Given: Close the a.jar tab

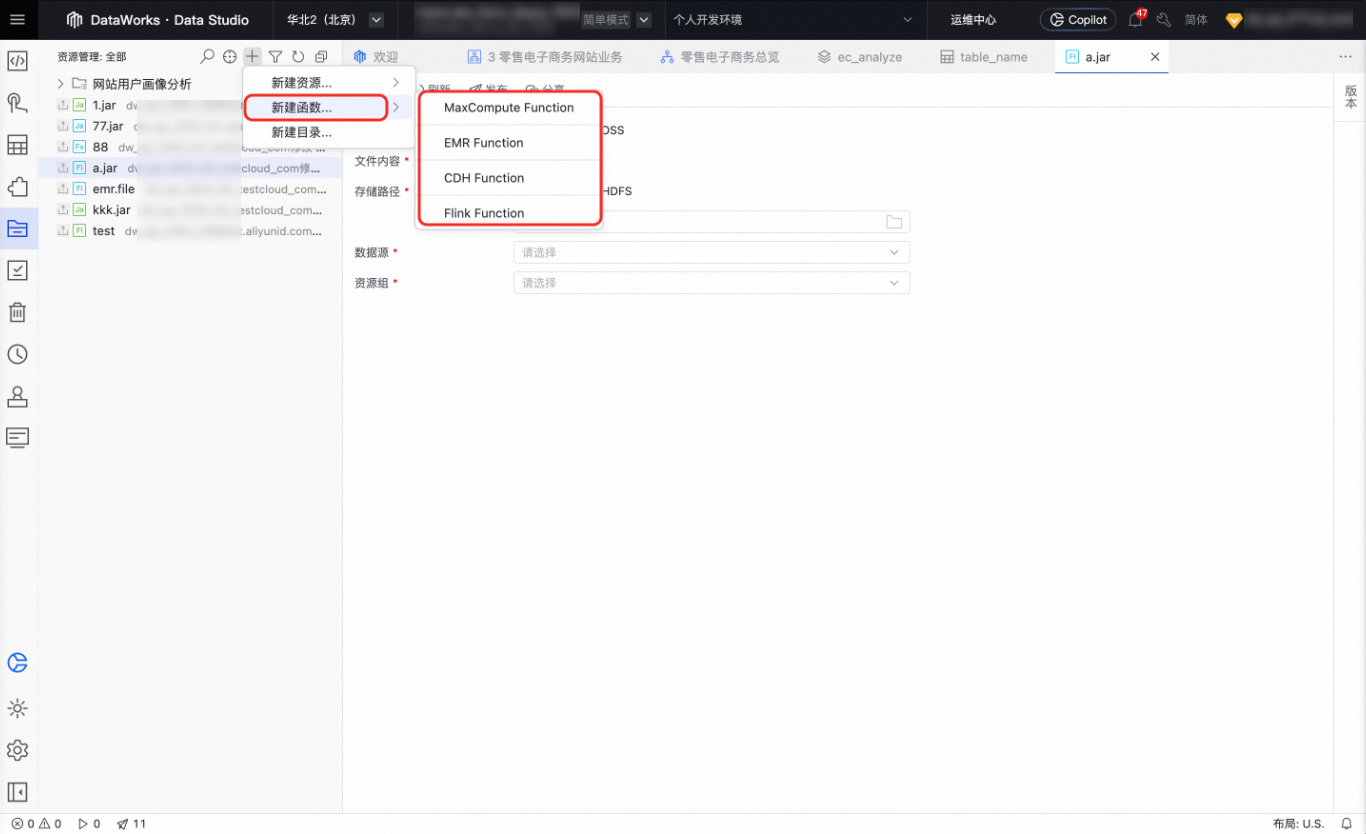Looking at the screenshot, I should click(x=1155, y=57).
